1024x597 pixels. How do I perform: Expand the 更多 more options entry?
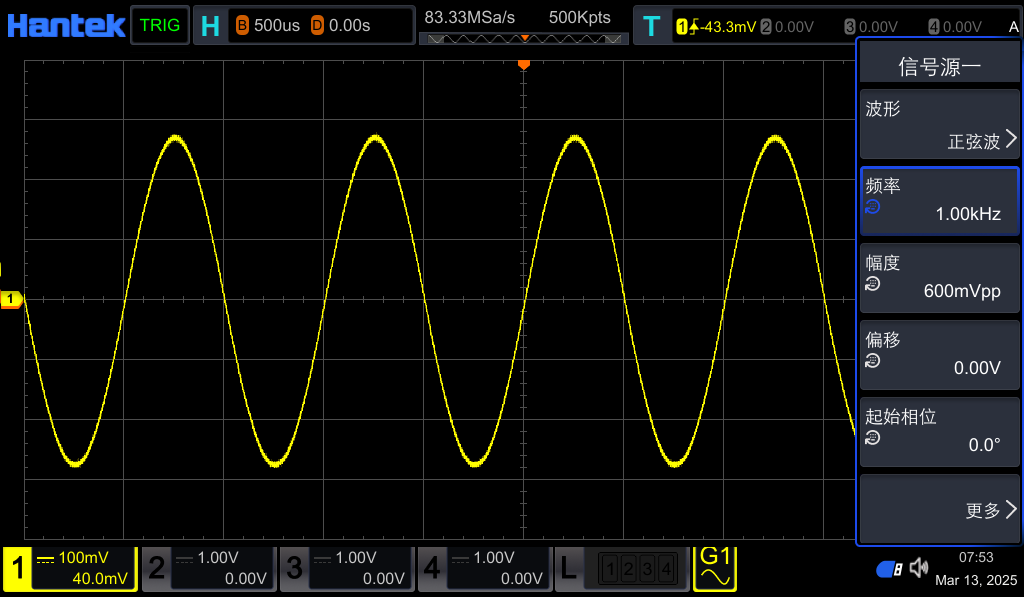pos(938,510)
